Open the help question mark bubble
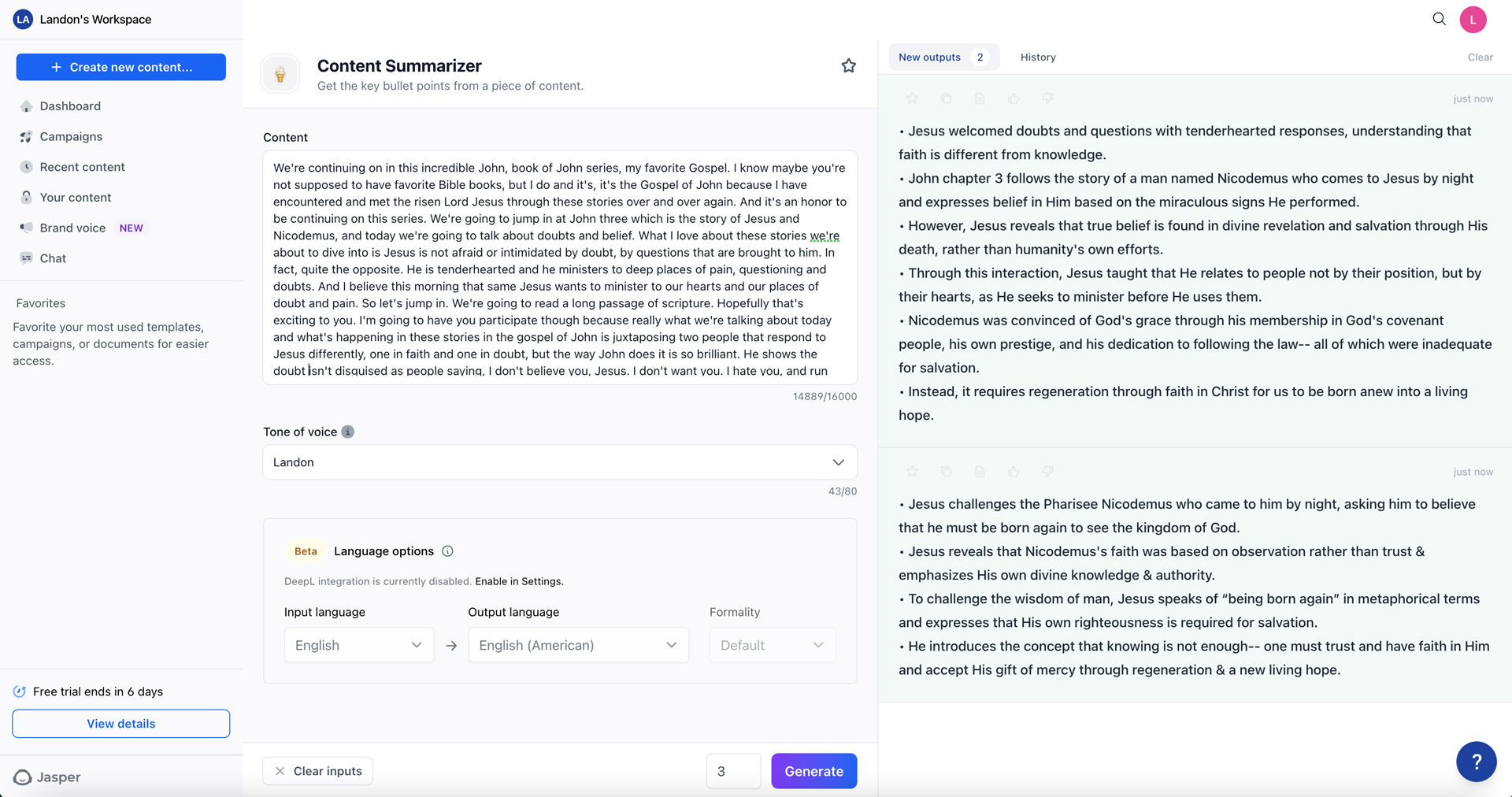Screen dimensions: 1512x797 pyautogui.click(x=1476, y=762)
